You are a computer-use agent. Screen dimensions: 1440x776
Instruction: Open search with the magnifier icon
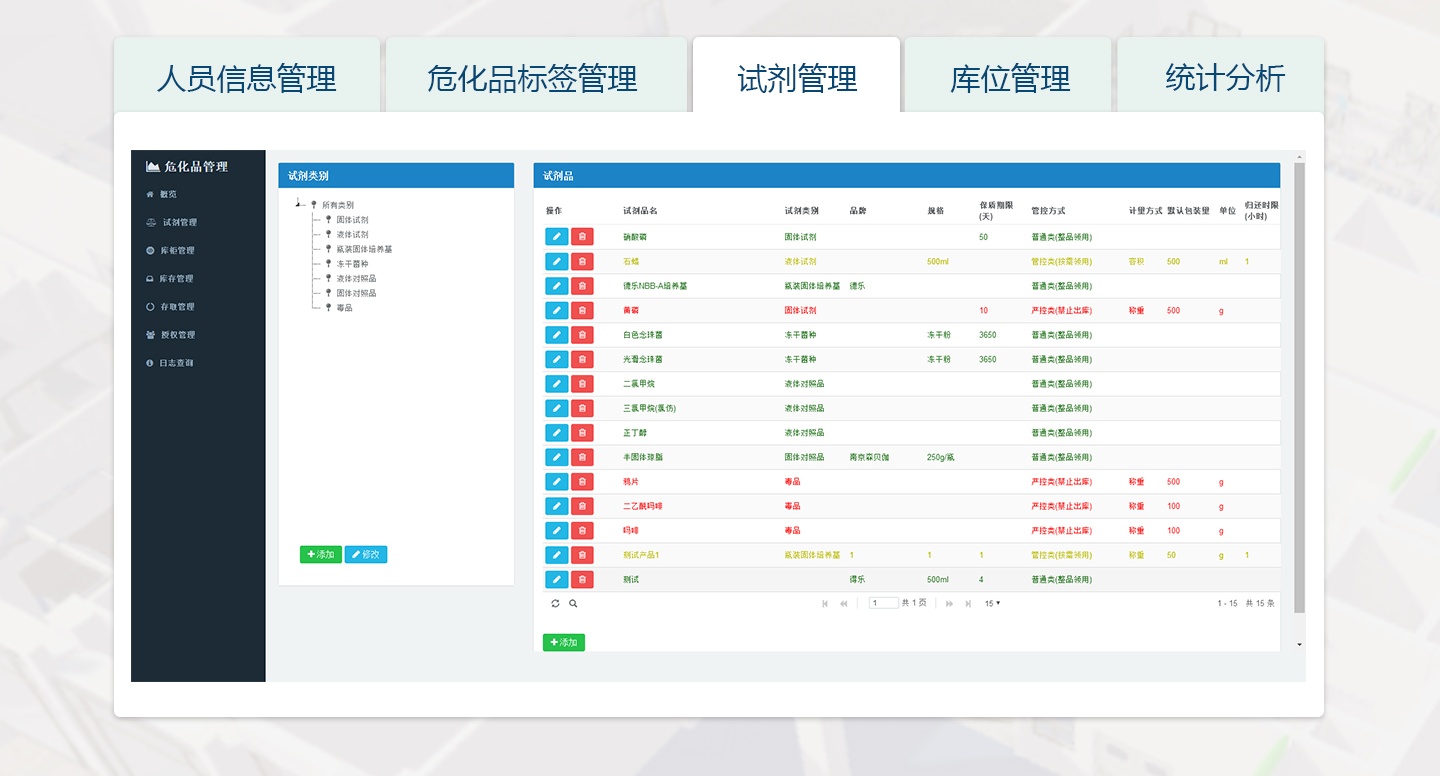point(573,604)
